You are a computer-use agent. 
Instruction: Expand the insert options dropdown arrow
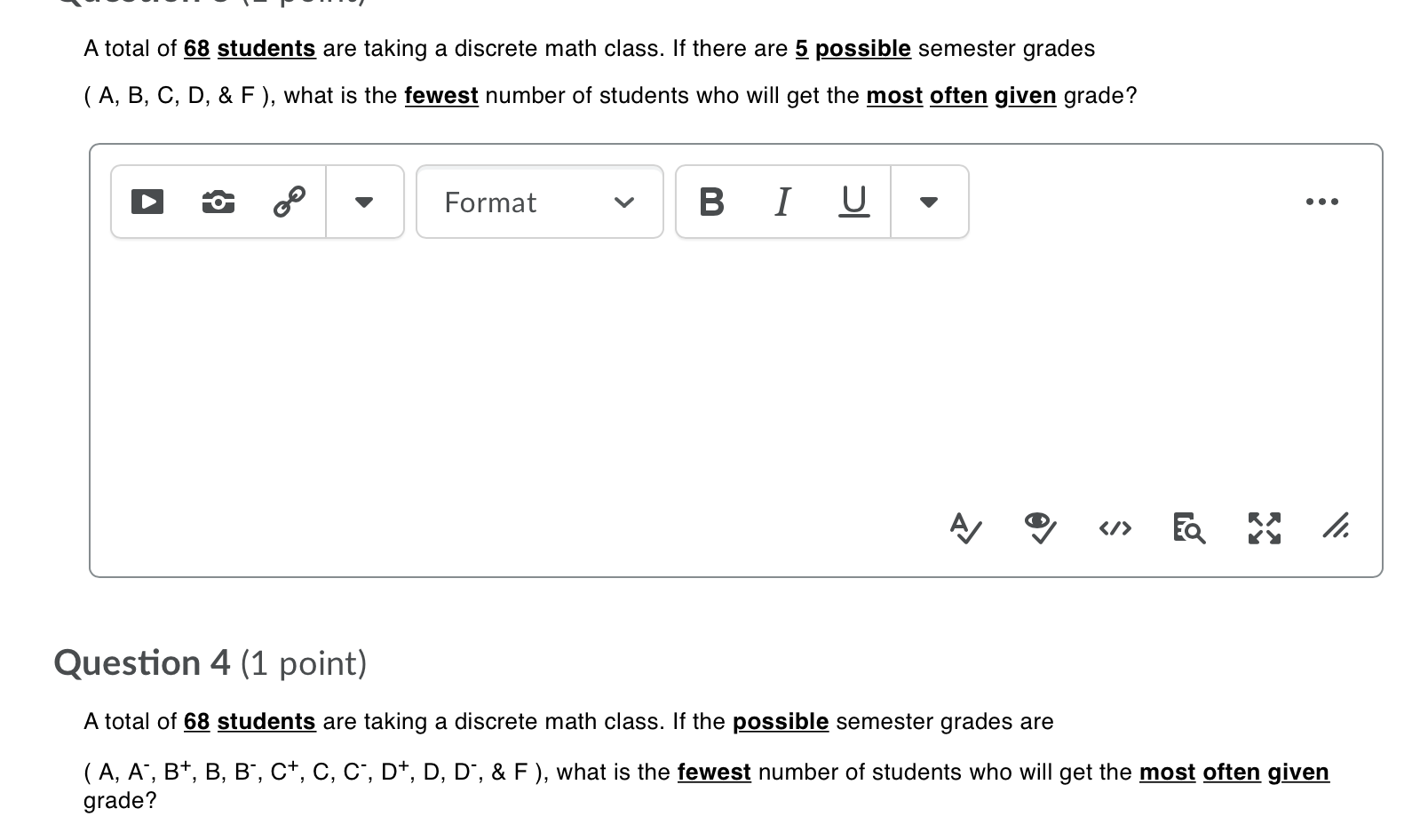364,202
